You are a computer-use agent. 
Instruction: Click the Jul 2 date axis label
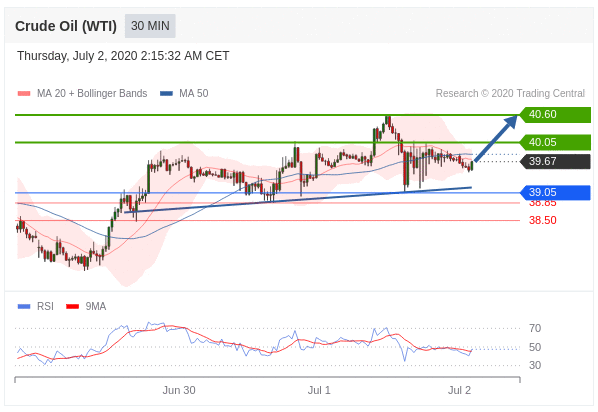coord(460,390)
